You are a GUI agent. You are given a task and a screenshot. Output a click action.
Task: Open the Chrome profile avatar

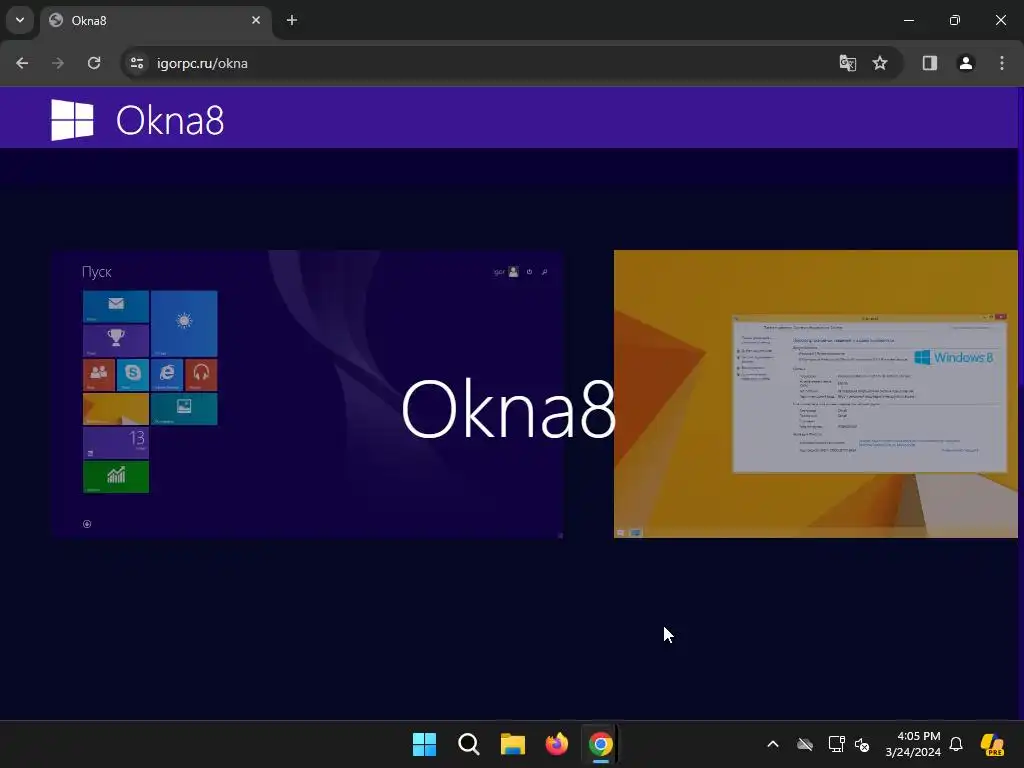965,63
